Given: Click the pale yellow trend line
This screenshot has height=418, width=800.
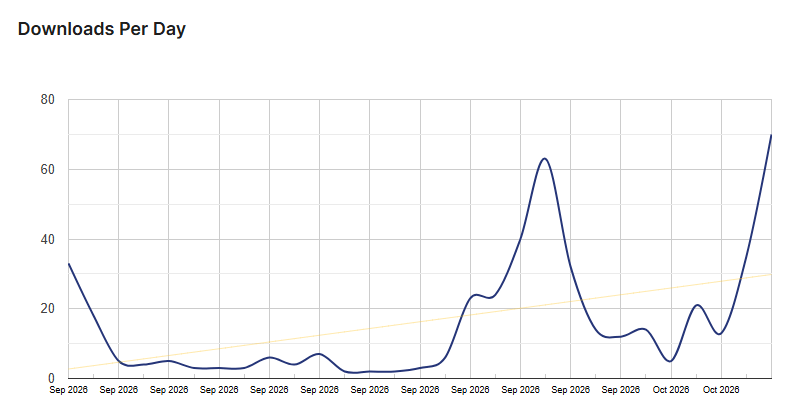Looking at the screenshot, I should coord(420,322).
